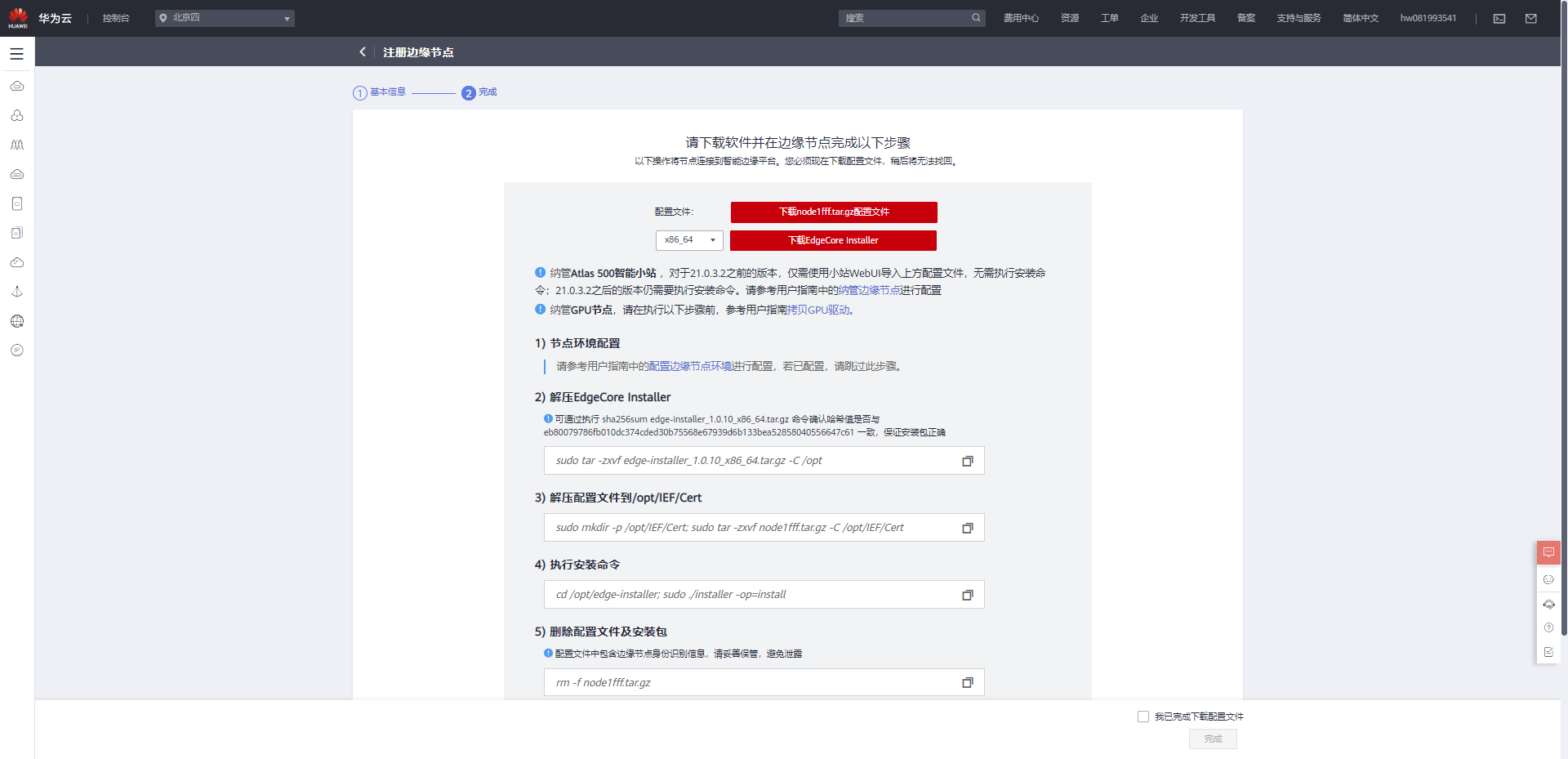Select the circled IP icon in sidebar
Viewport: 1568px width, 759px height.
[17, 350]
